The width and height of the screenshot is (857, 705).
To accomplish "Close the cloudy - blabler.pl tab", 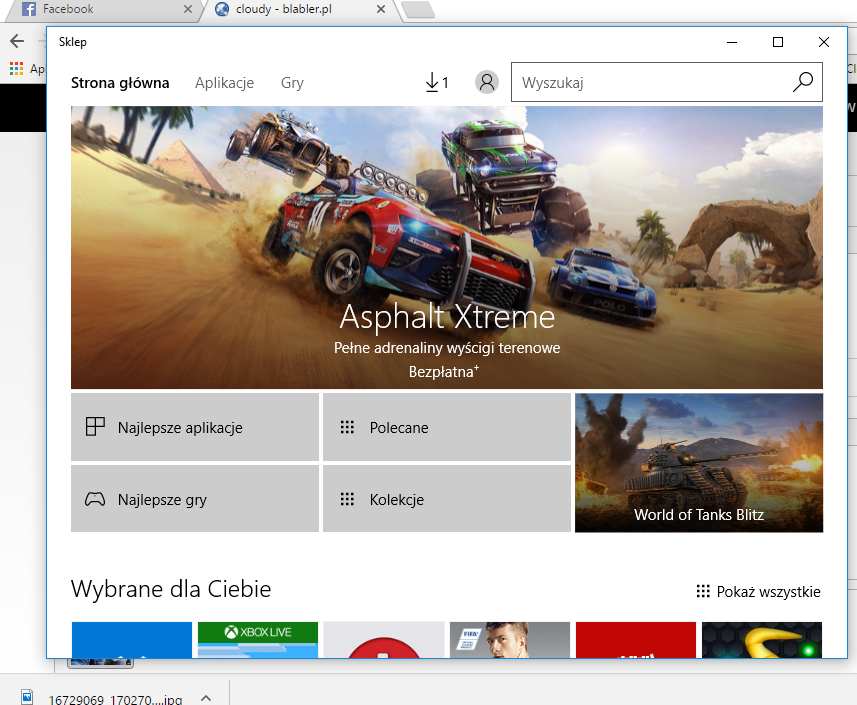I will pyautogui.click(x=381, y=9).
